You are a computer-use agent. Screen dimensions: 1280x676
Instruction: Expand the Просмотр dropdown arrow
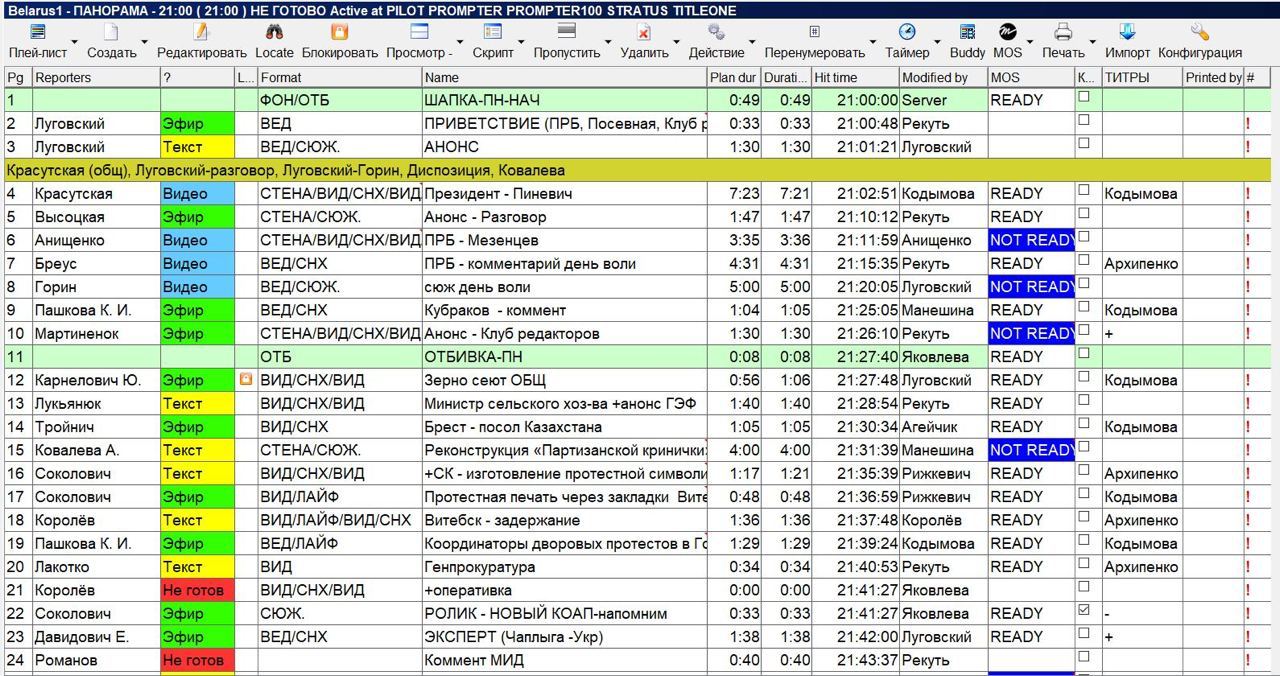(x=462, y=43)
